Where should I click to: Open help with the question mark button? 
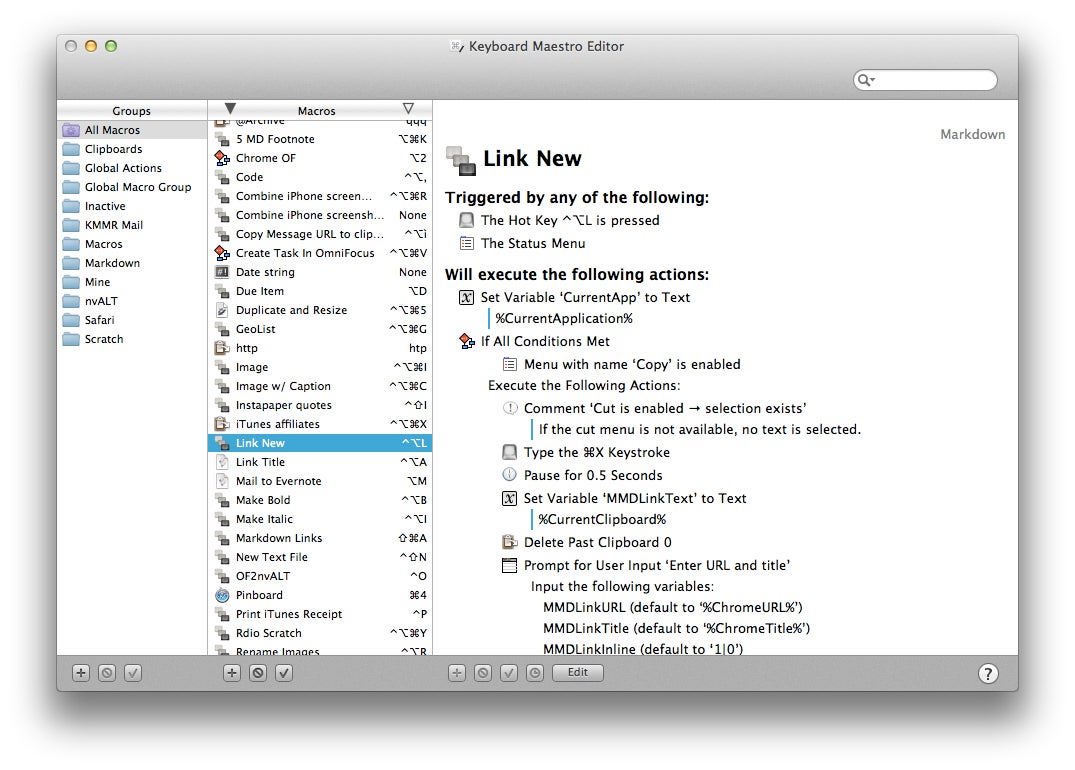(987, 673)
